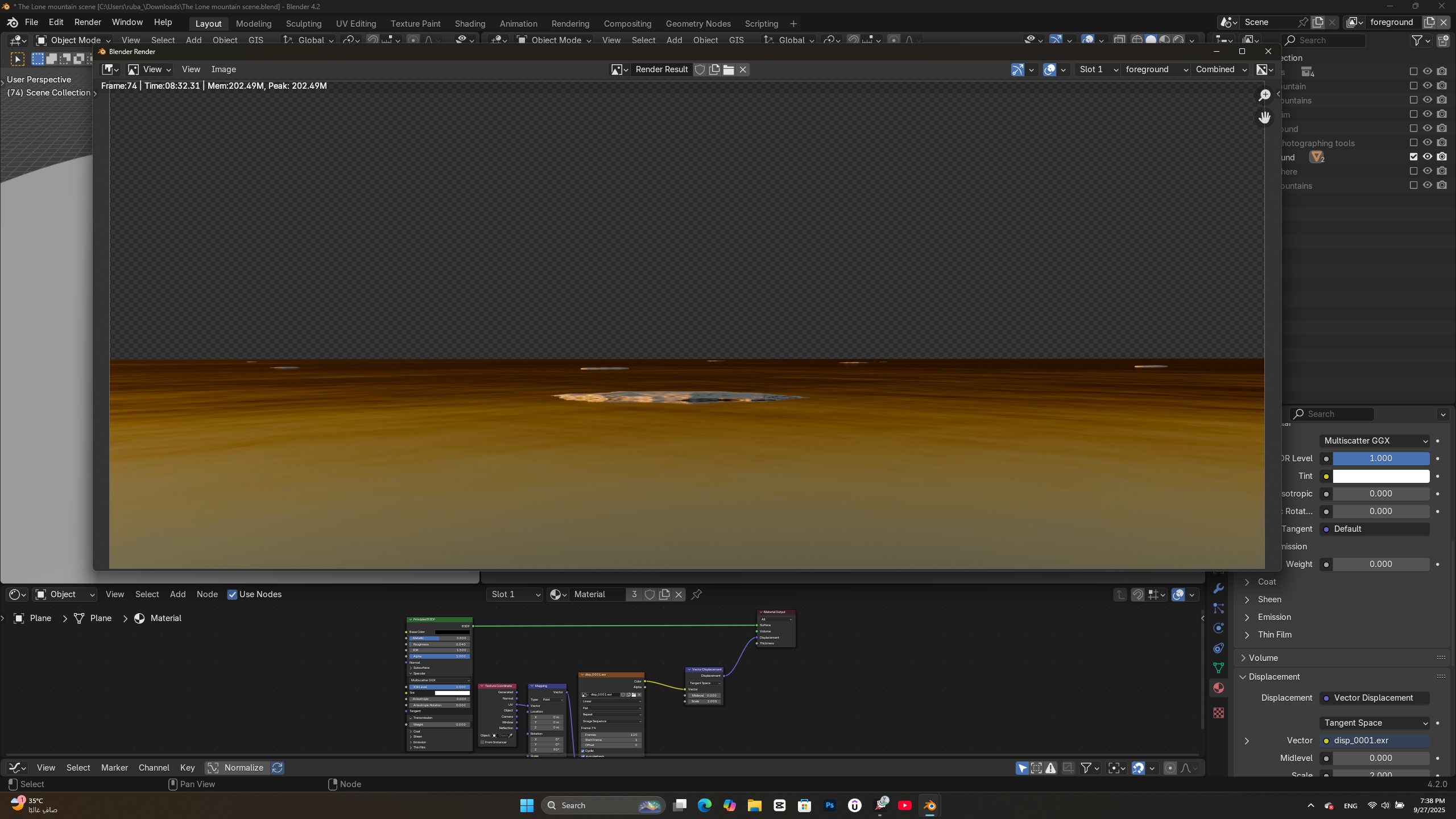The image size is (1456, 819).
Task: Open the foreground view layer dropdown in render window
Action: 1156,69
